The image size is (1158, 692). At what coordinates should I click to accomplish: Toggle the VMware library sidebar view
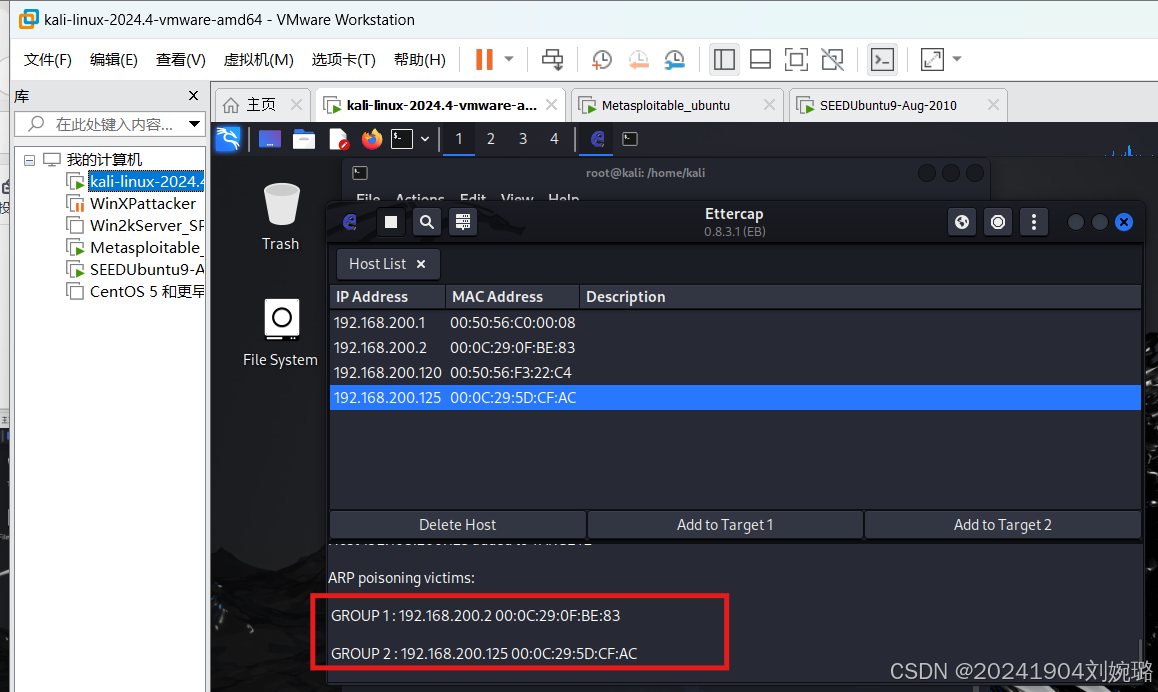(724, 59)
